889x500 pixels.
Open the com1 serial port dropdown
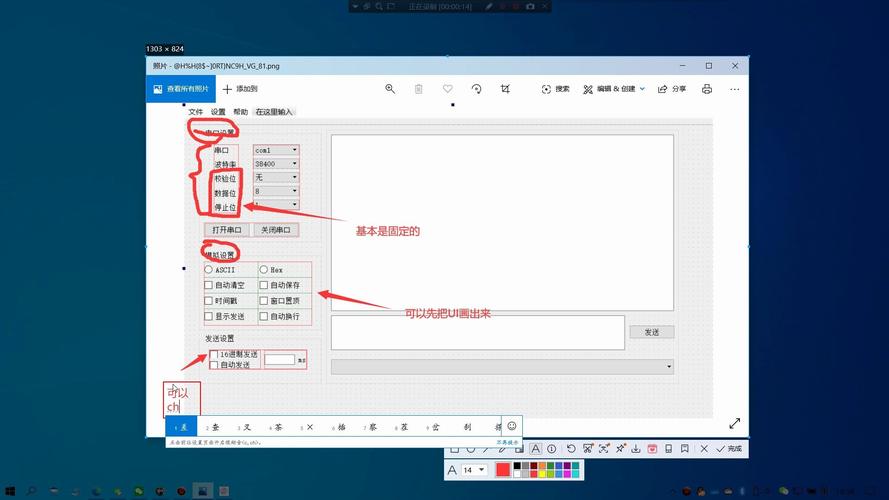tap(276, 150)
